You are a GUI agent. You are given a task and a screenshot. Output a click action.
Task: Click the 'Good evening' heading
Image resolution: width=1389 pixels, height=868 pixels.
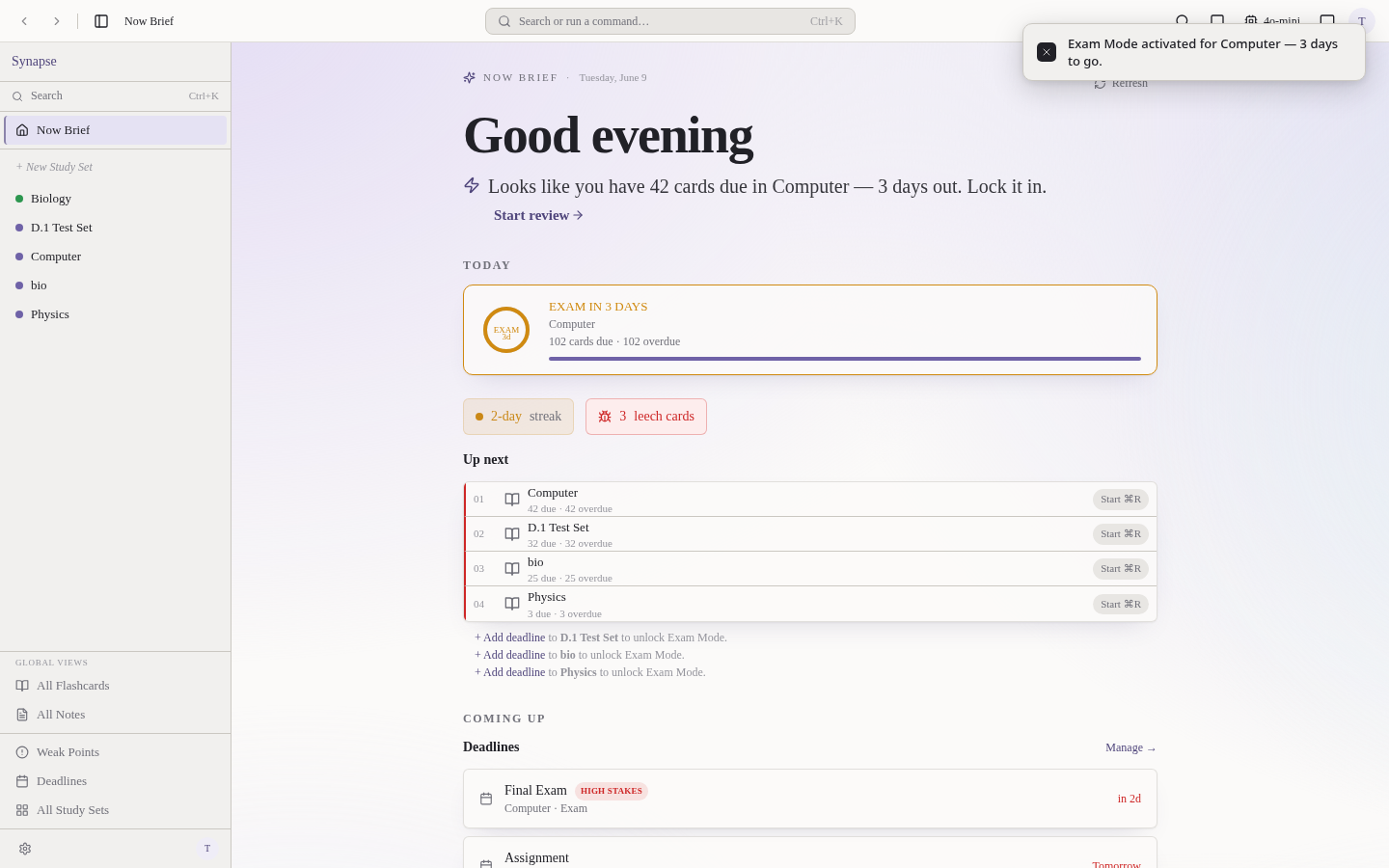[x=608, y=135]
